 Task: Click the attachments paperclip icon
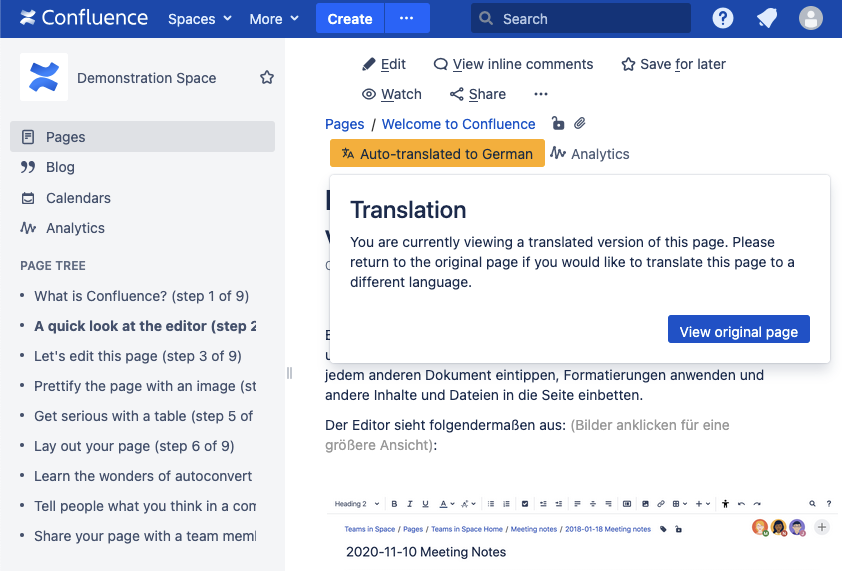click(x=579, y=124)
